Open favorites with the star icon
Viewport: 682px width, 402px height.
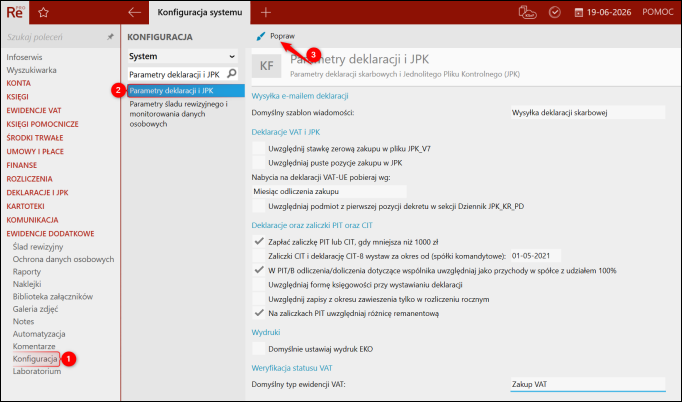coord(43,13)
